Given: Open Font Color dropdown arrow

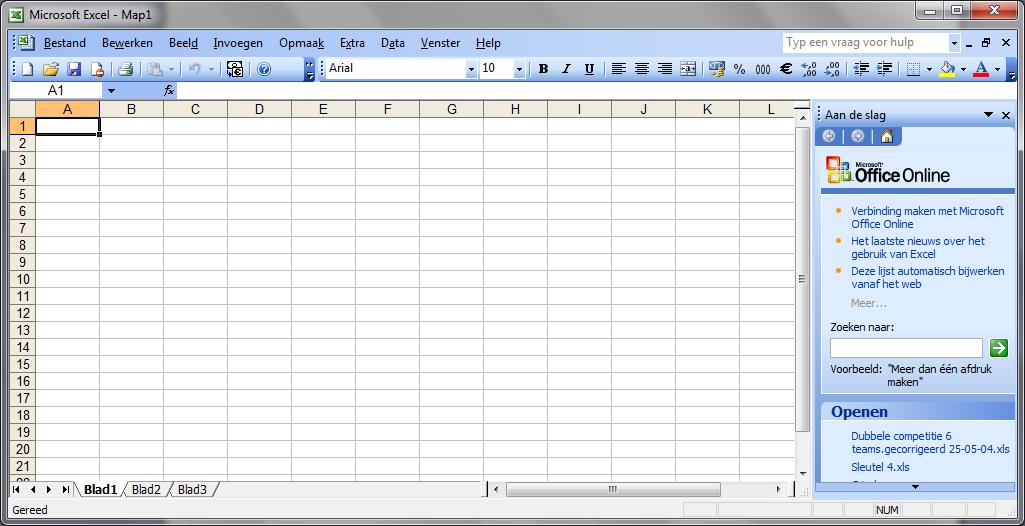Looking at the screenshot, I should coord(998,69).
